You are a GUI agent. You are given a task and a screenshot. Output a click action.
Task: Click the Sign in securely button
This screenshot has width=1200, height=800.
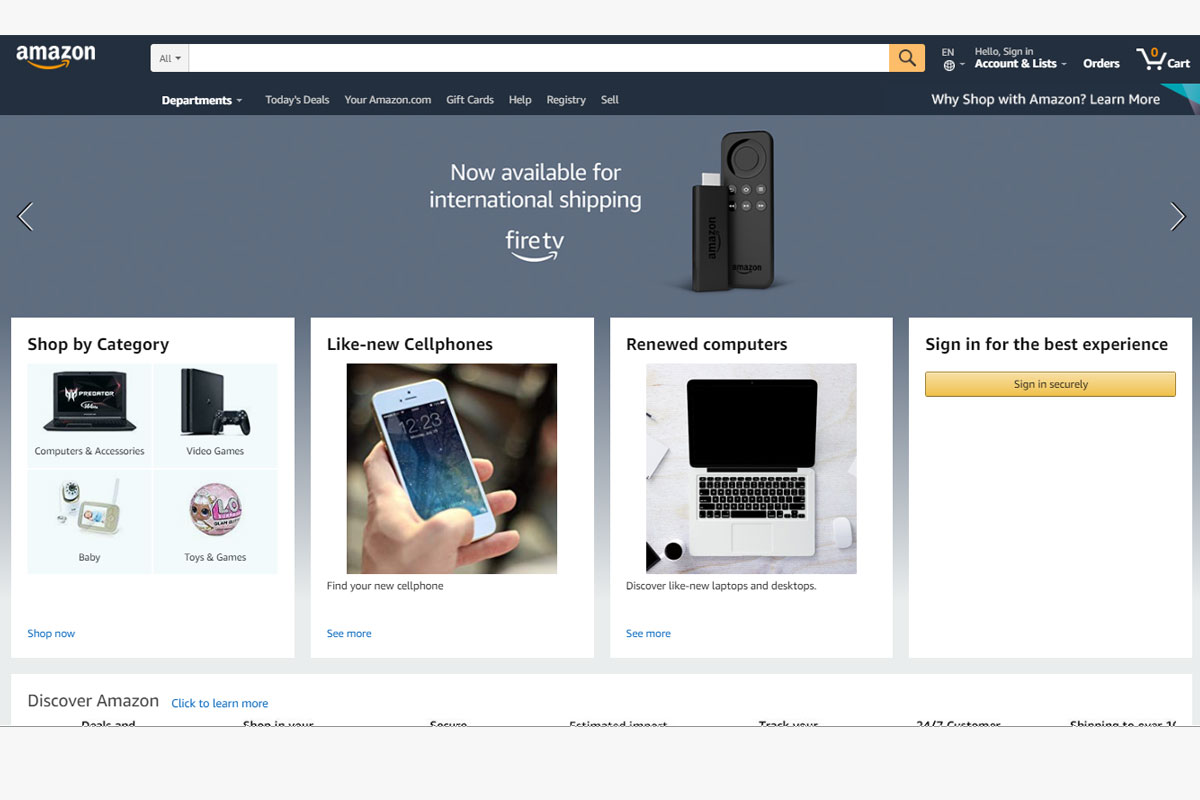point(1050,384)
